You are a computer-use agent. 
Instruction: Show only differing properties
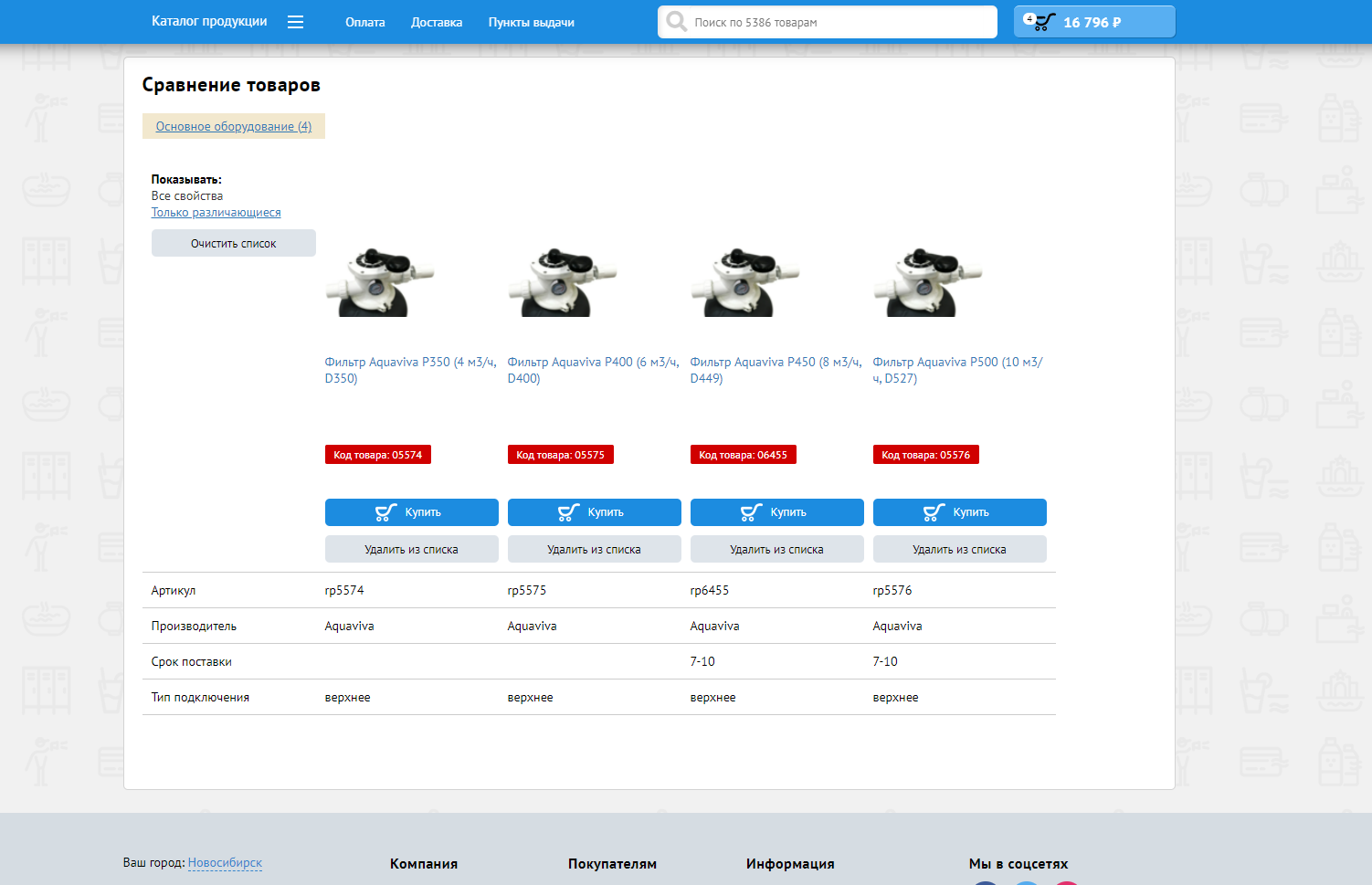click(x=216, y=213)
